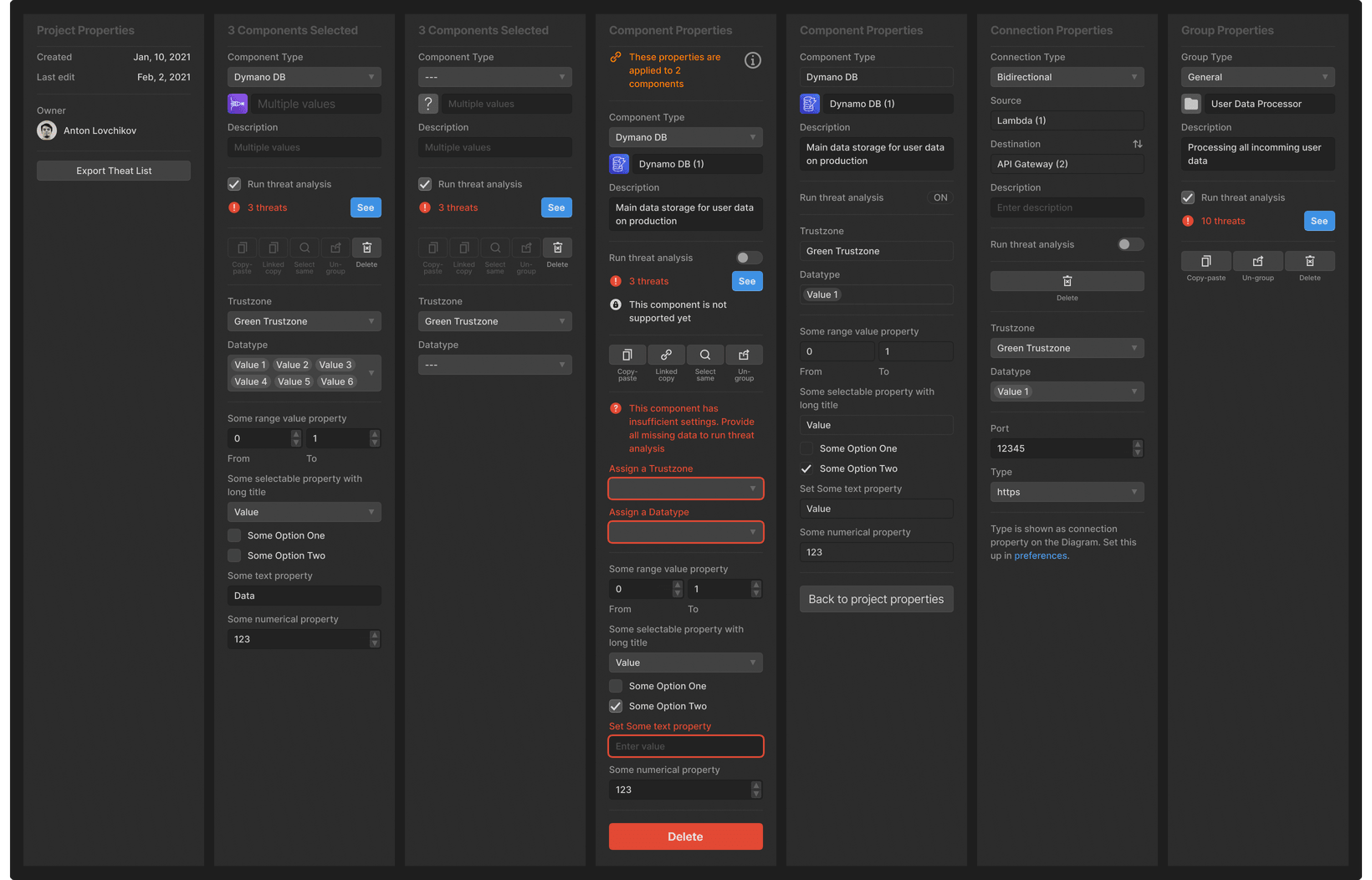Screen dimensions: 1372x880
Task: Open the Connection Type dropdown showing Bidirectional
Action: click(1067, 77)
